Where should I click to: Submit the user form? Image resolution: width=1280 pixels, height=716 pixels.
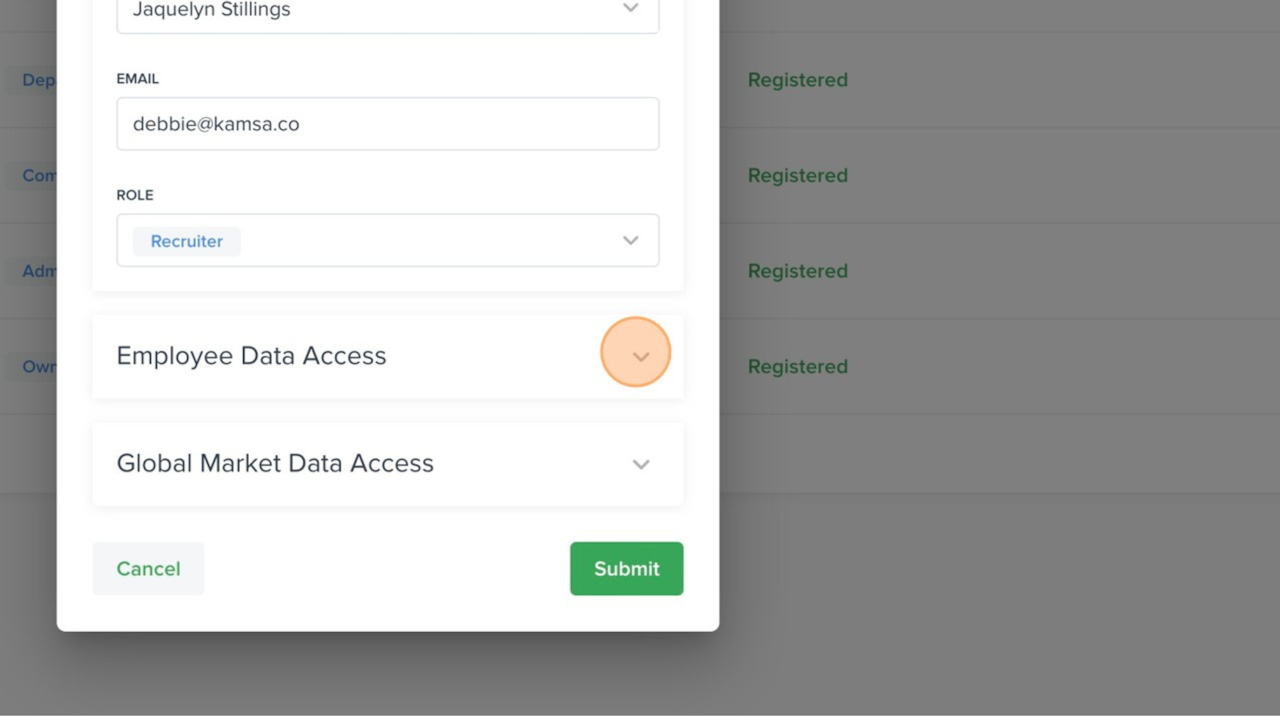click(626, 569)
